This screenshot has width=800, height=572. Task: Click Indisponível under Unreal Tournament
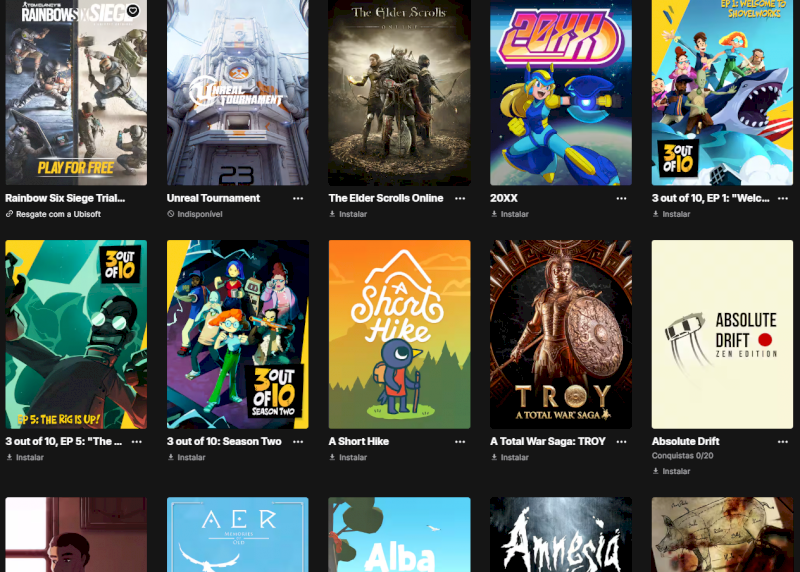coord(195,214)
